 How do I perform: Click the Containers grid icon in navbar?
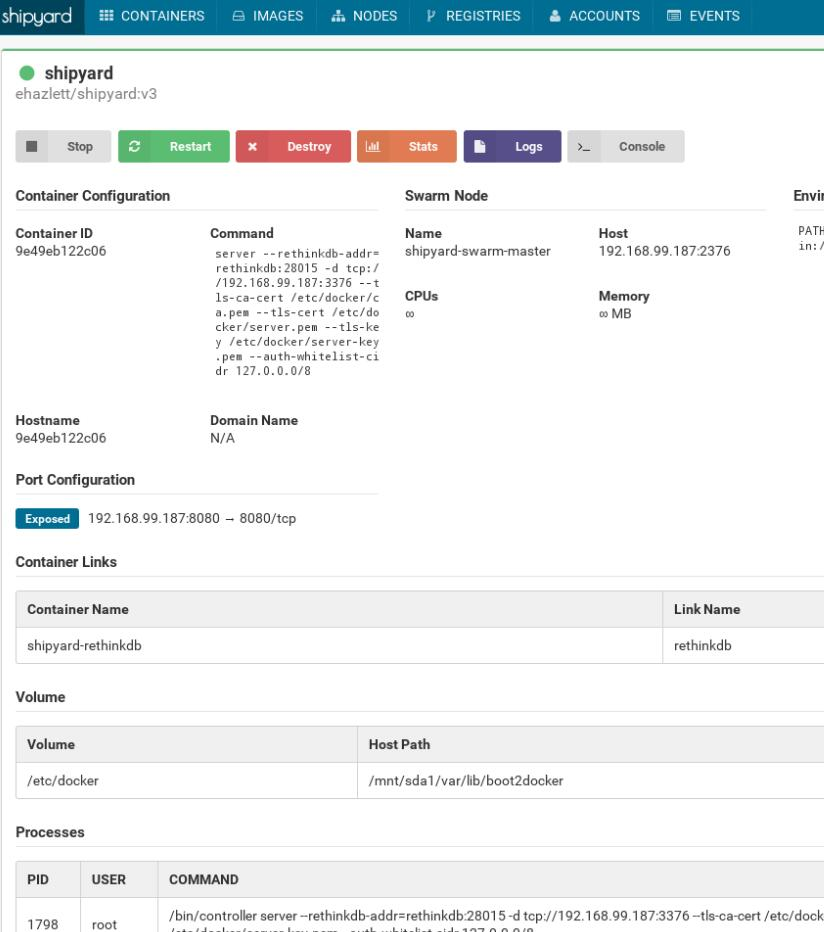coord(106,16)
